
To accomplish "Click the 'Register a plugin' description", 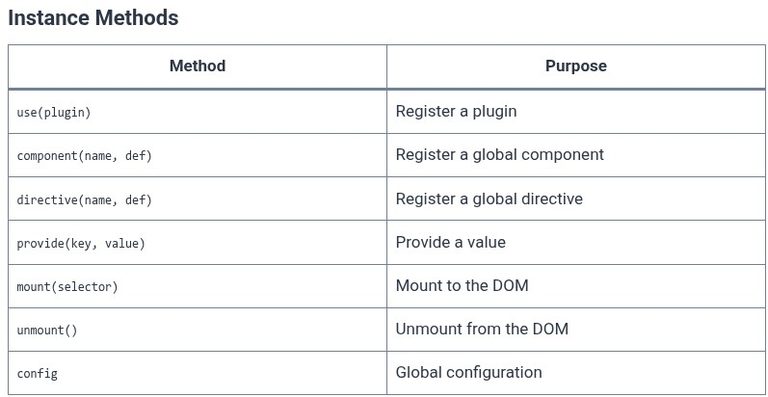I will click(x=456, y=111).
